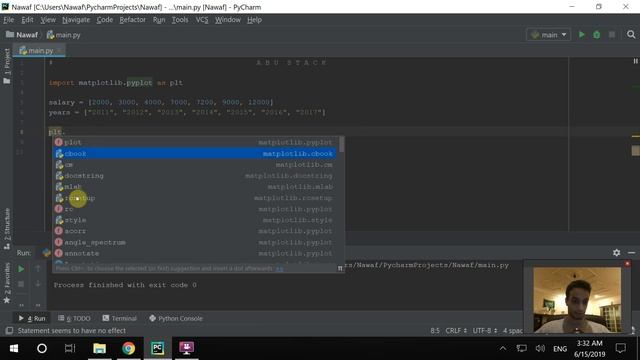Switch to the 4: Run bottom tab
The width and height of the screenshot is (640, 360).
[32, 318]
